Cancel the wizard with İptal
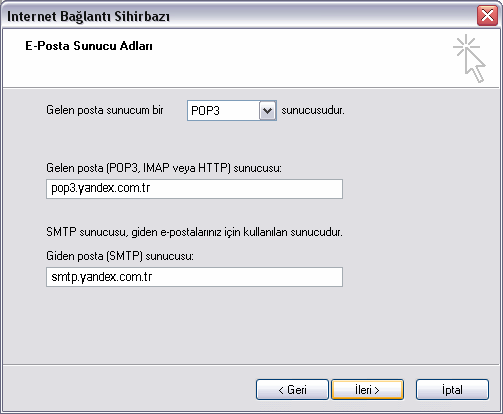This screenshot has width=503, height=414. tap(452, 389)
